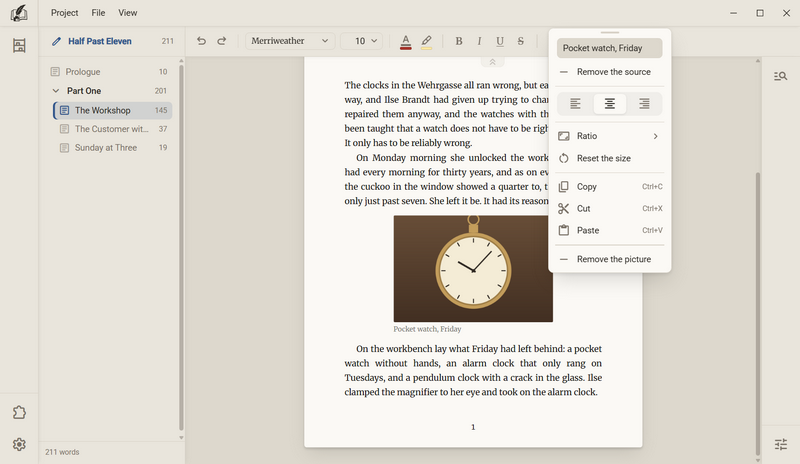Open Sunday at Three chapter
This screenshot has height=464, width=800.
(x=112, y=148)
